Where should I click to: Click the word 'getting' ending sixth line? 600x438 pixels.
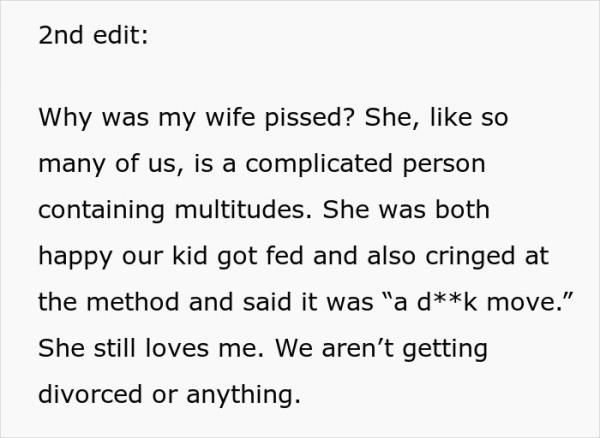click(x=445, y=350)
